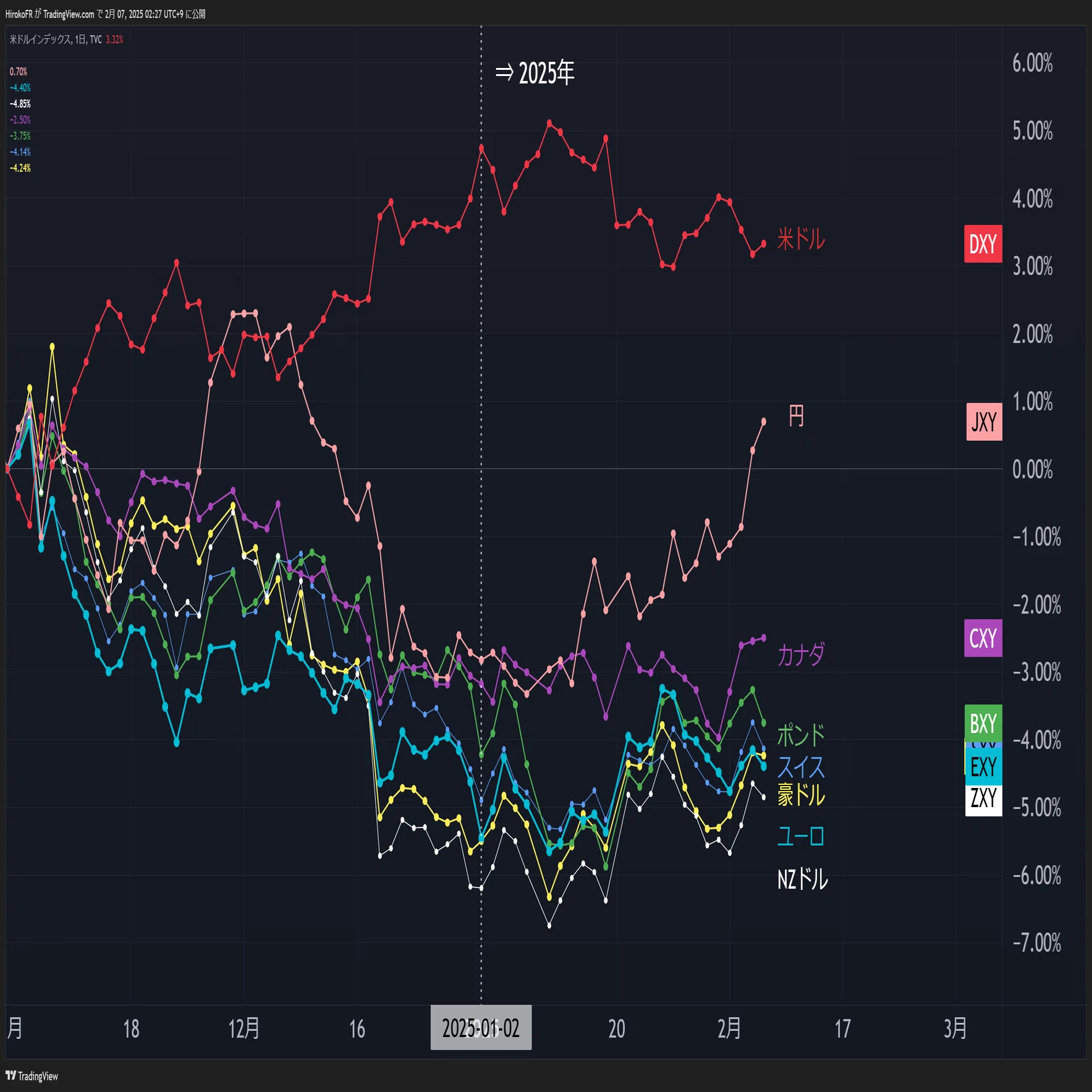Click the 3.00% label on the price axis
The width and height of the screenshot is (1092, 1092).
coord(1032,266)
